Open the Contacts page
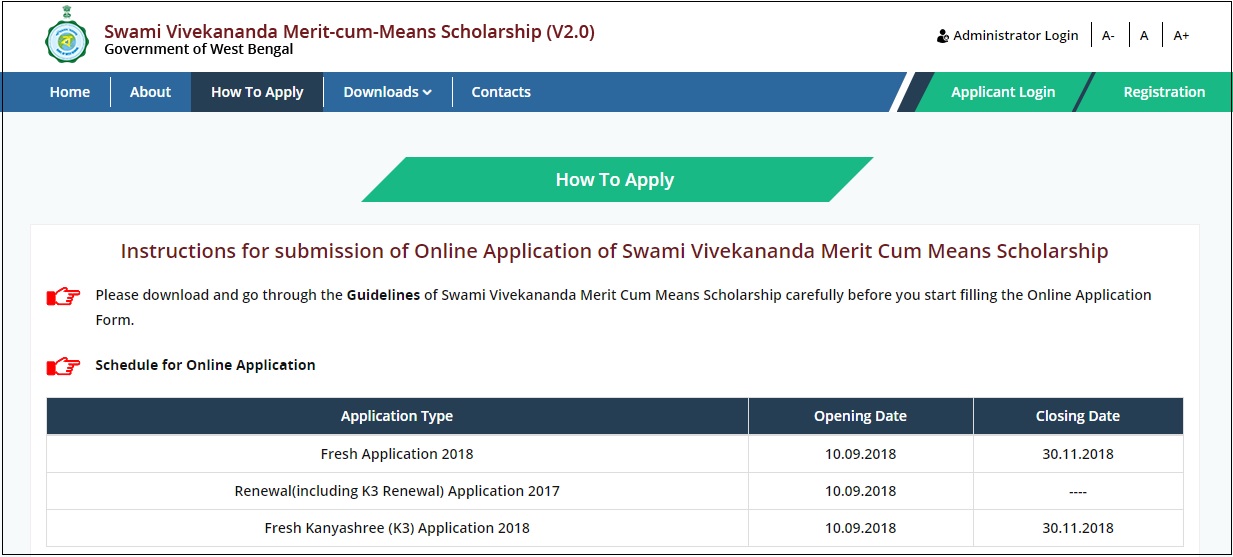Image resolution: width=1233 pixels, height=557 pixels. (x=501, y=92)
